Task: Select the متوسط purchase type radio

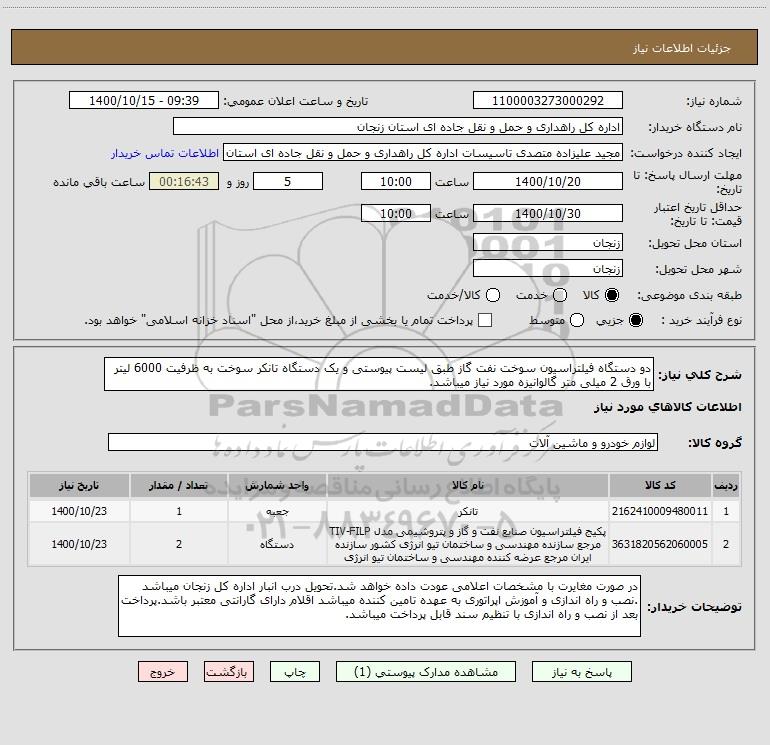Action: (x=577, y=320)
